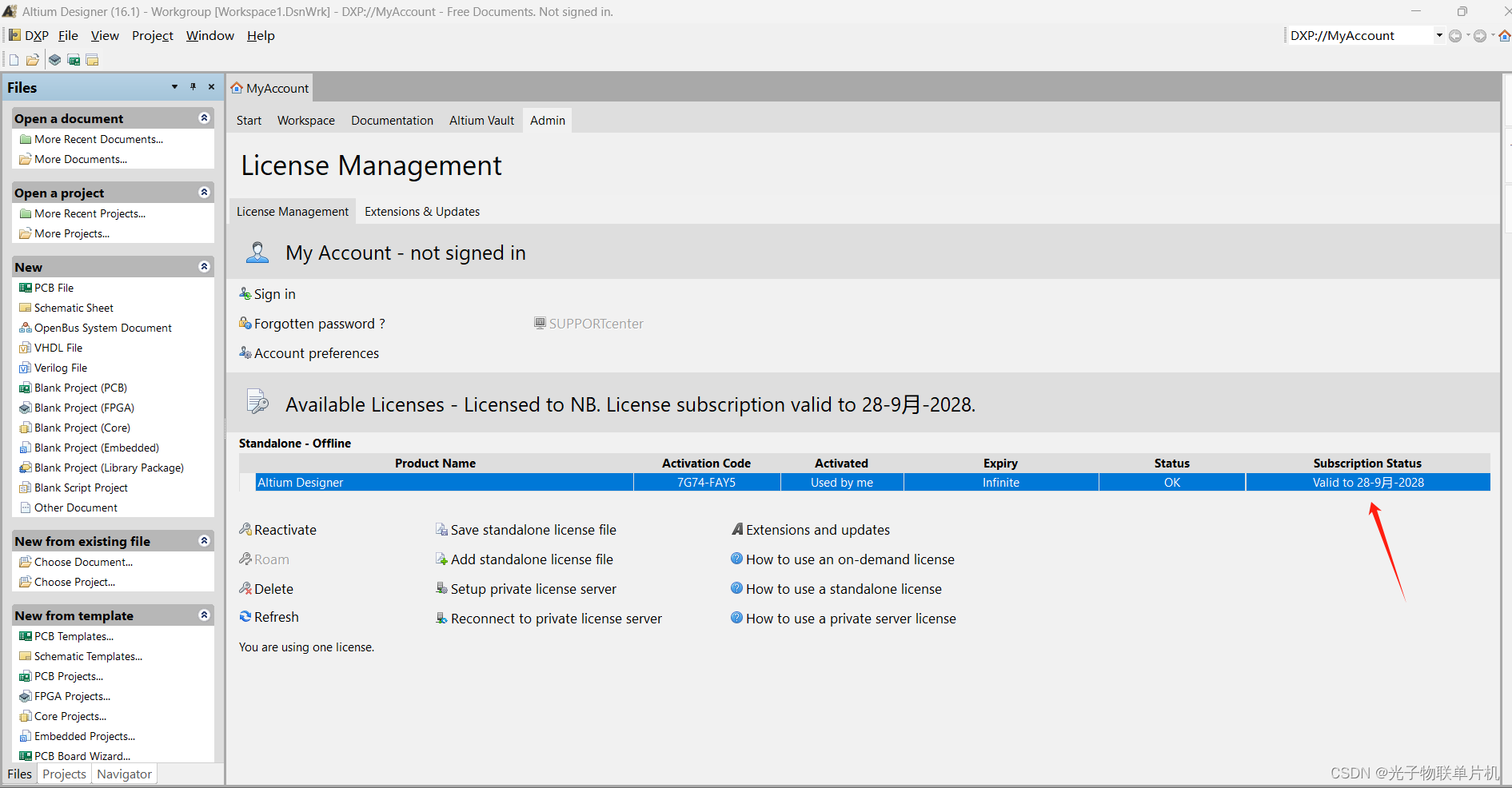Collapse the New from existing file section
1512x788 pixels.
204,541
